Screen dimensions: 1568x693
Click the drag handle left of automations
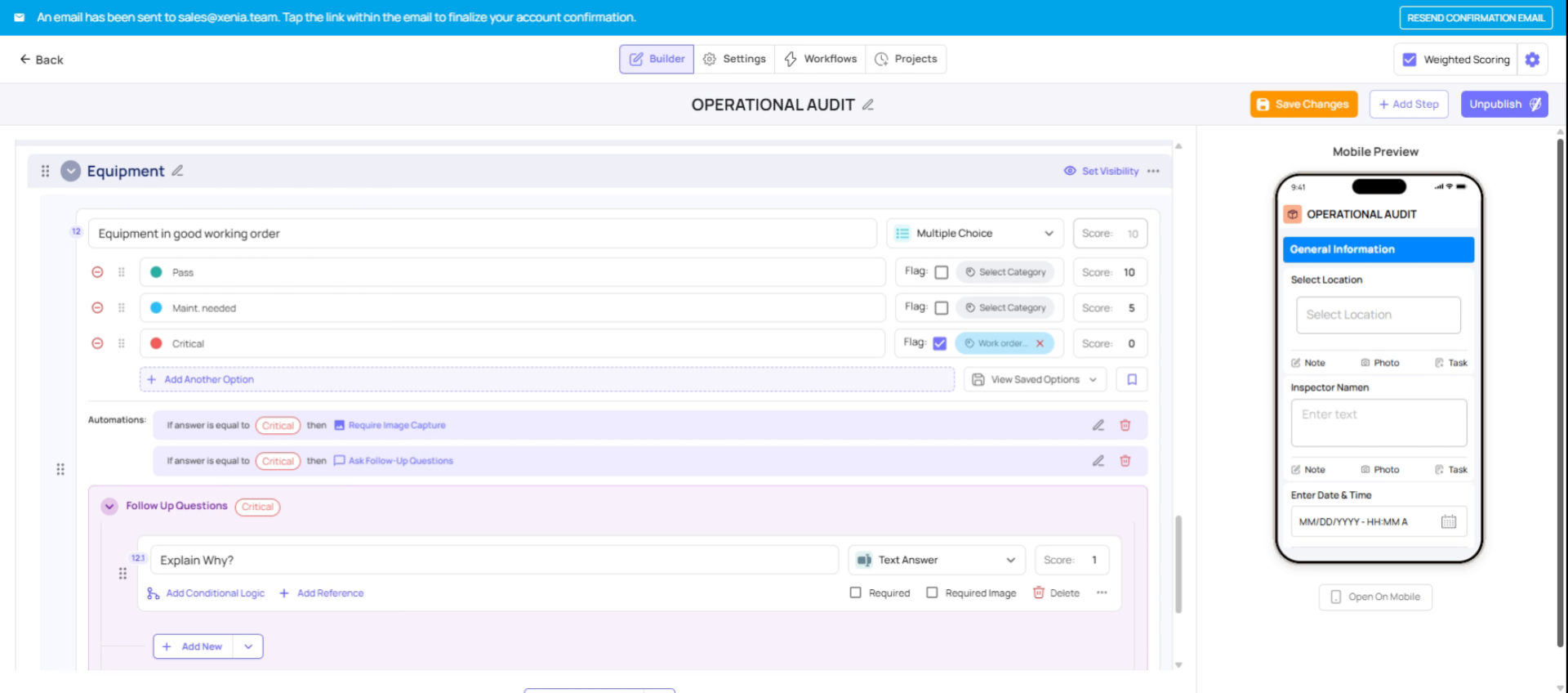(60, 469)
